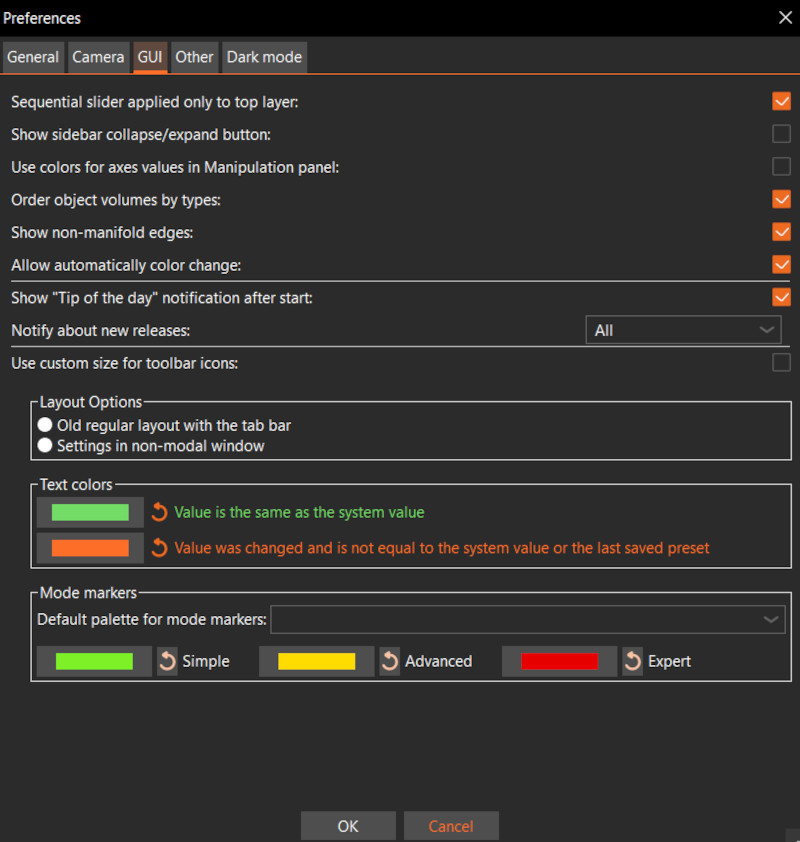The width and height of the screenshot is (800, 842).
Task: Enable colors for axes values in Manipulation panel
Action: tap(781, 166)
